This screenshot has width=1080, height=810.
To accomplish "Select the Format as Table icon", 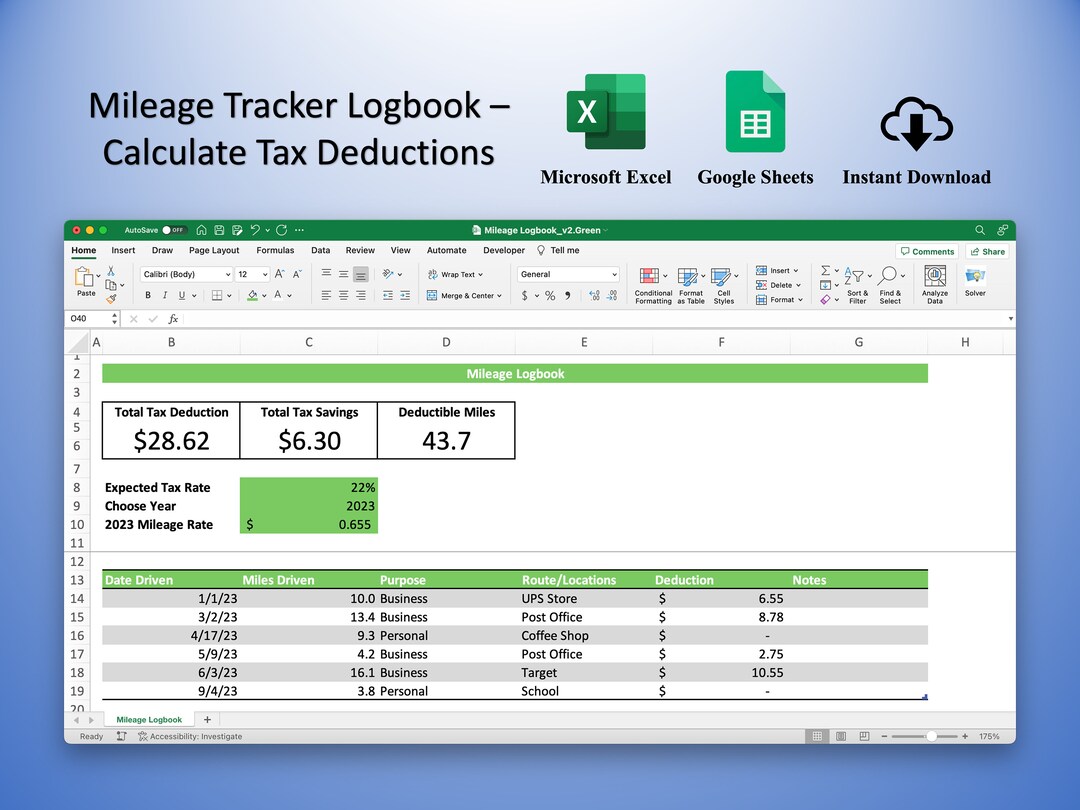I will (x=688, y=277).
